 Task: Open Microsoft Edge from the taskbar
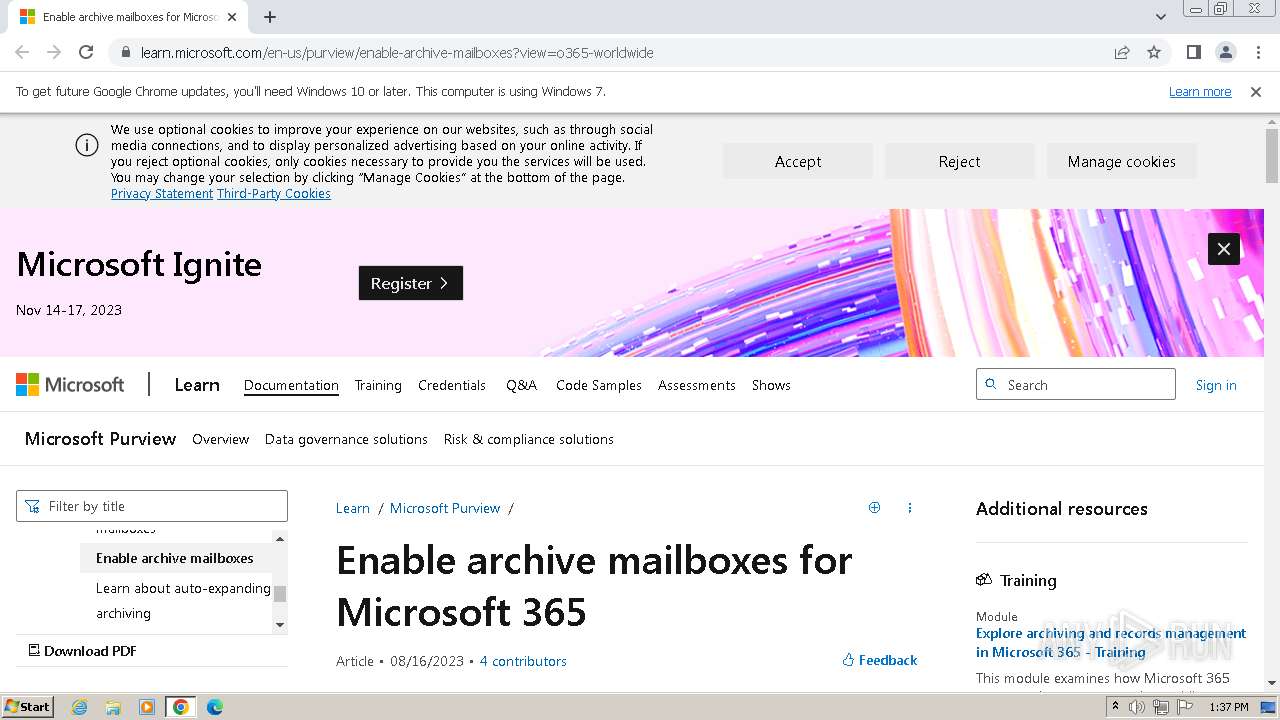coord(214,707)
